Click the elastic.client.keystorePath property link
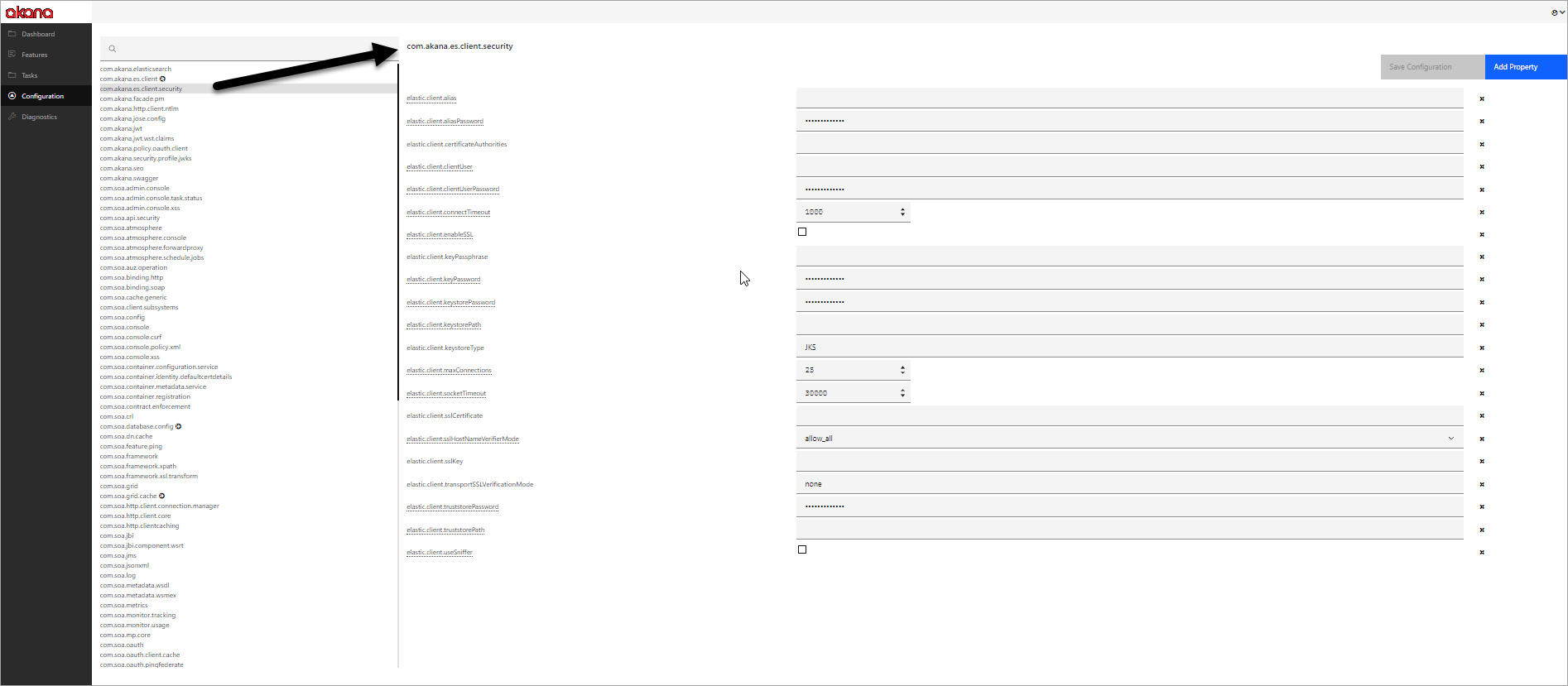1568x686 pixels. (444, 324)
